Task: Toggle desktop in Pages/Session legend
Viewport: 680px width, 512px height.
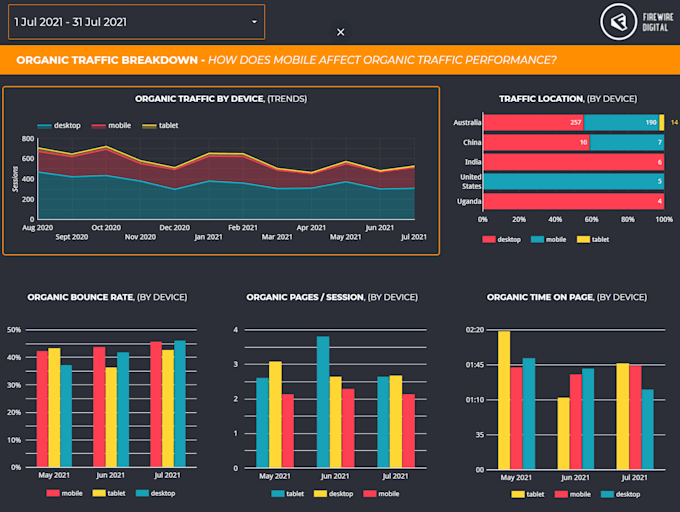Action: point(333,494)
